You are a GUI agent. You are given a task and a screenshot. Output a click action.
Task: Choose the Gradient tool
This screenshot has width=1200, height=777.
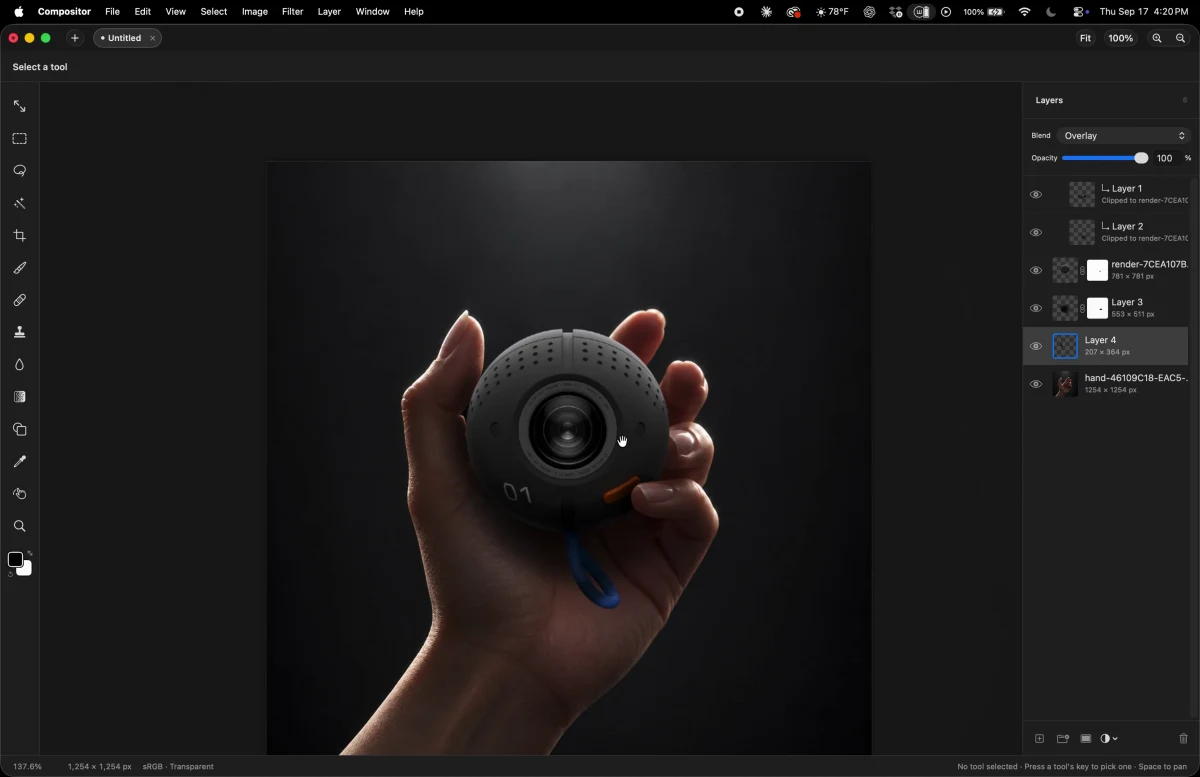[x=19, y=397]
